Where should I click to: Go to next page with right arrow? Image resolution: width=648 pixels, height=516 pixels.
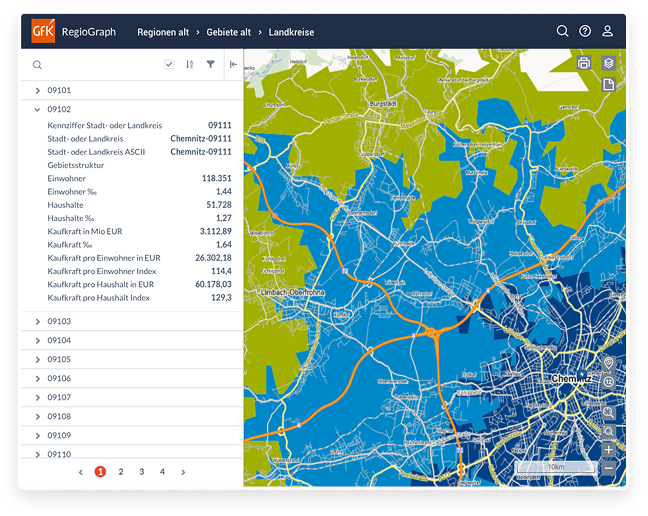pyautogui.click(x=183, y=471)
